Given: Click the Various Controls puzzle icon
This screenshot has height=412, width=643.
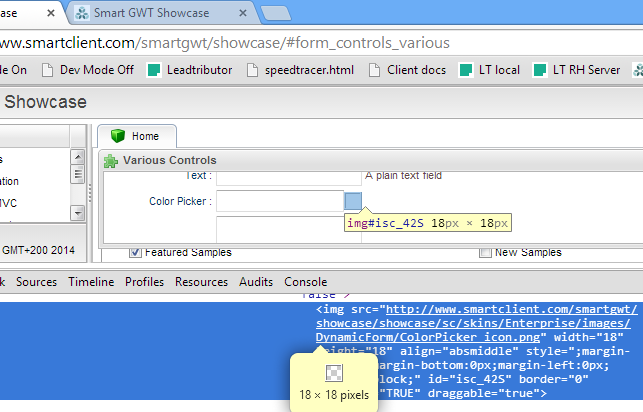Looking at the screenshot, I should [110, 160].
